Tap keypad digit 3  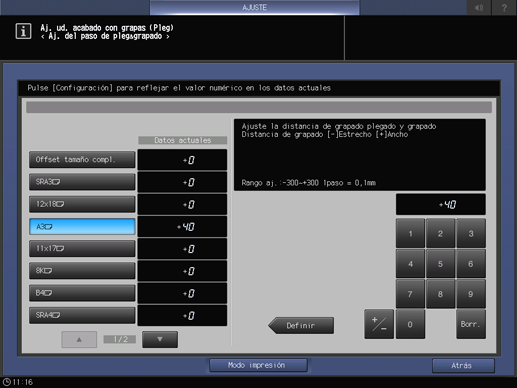pos(471,233)
